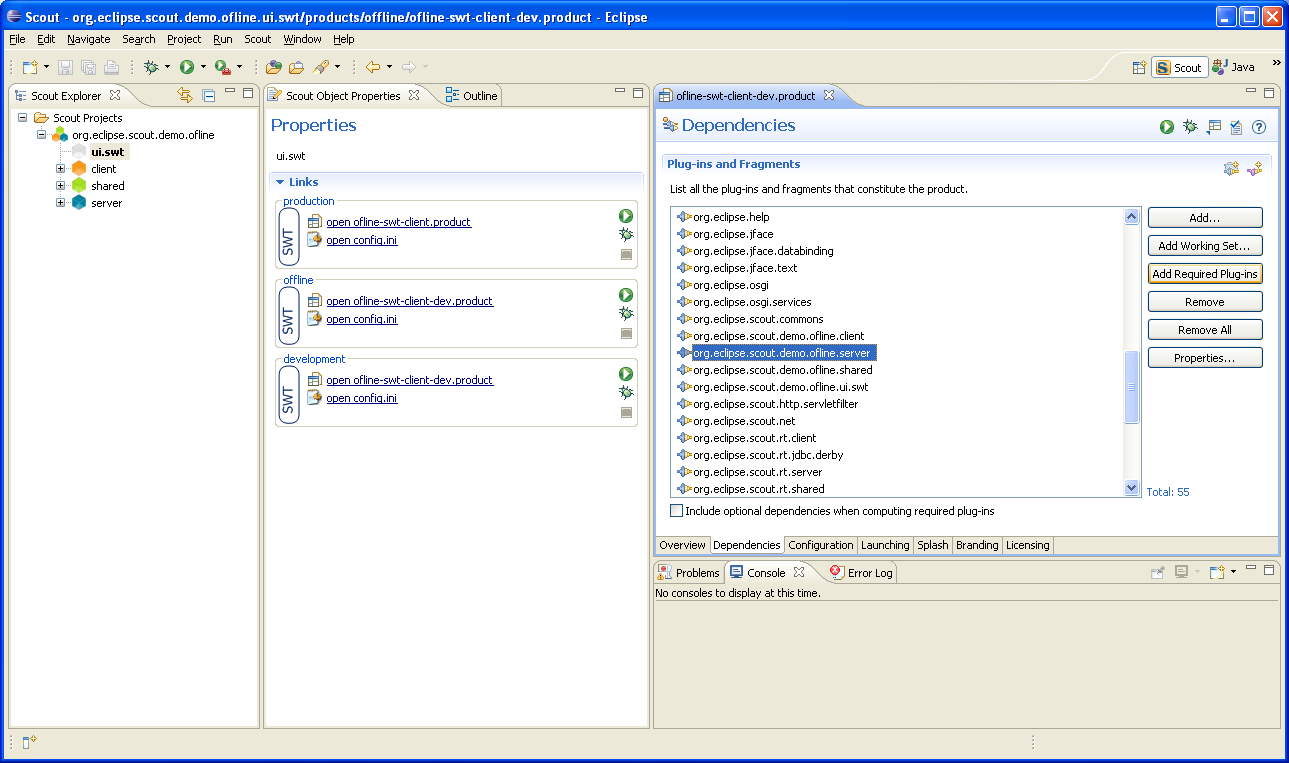Expand the server tree node
The image size is (1289, 763).
click(61, 203)
